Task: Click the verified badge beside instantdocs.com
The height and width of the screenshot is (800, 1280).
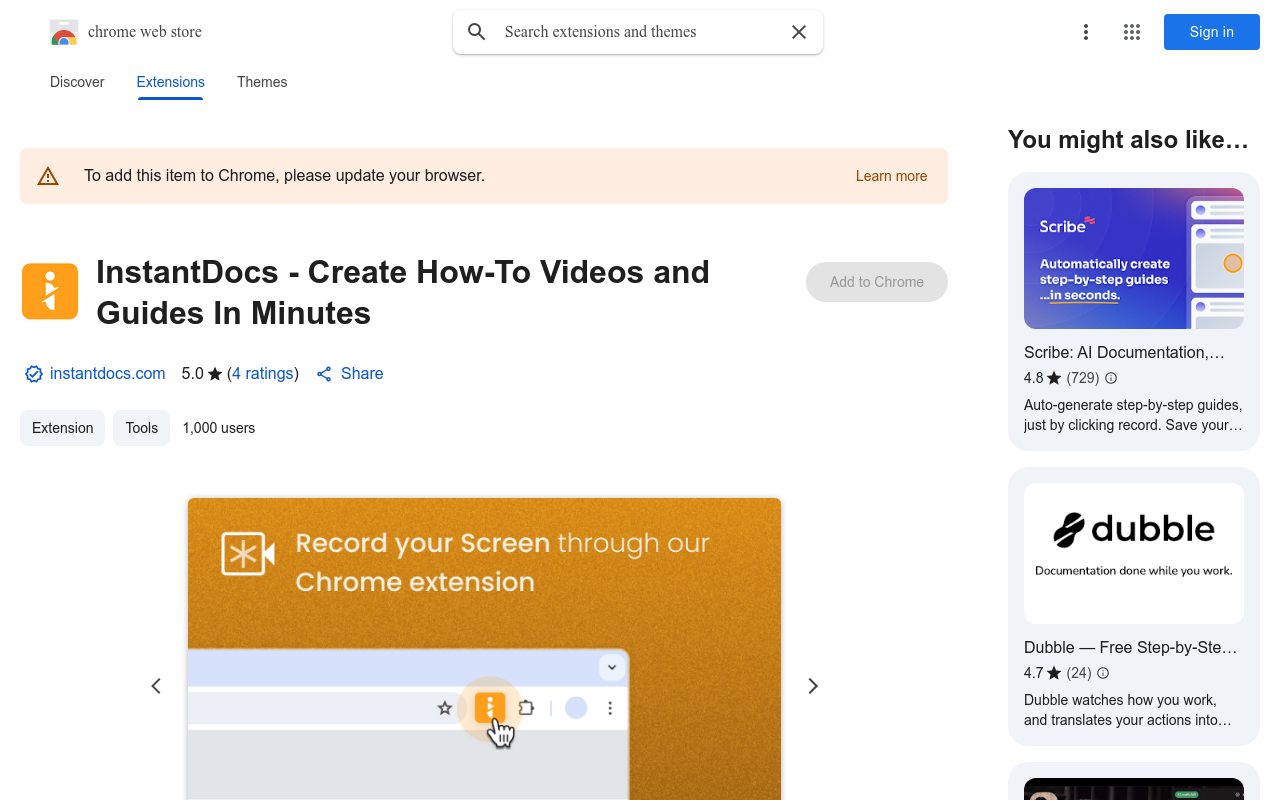Action: pyautogui.click(x=34, y=374)
